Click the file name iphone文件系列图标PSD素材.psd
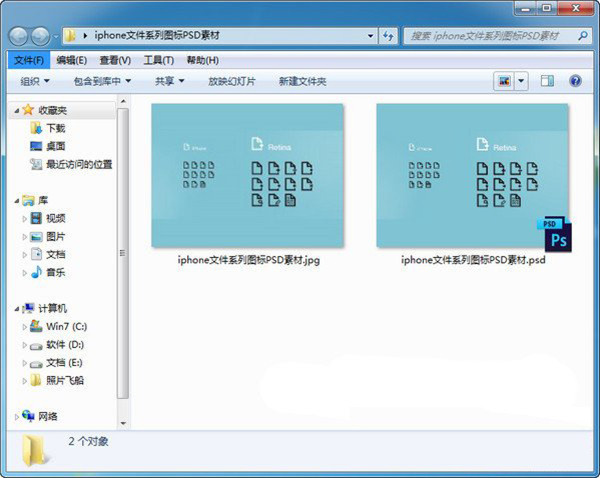The height and width of the screenshot is (478, 600). pos(473,260)
